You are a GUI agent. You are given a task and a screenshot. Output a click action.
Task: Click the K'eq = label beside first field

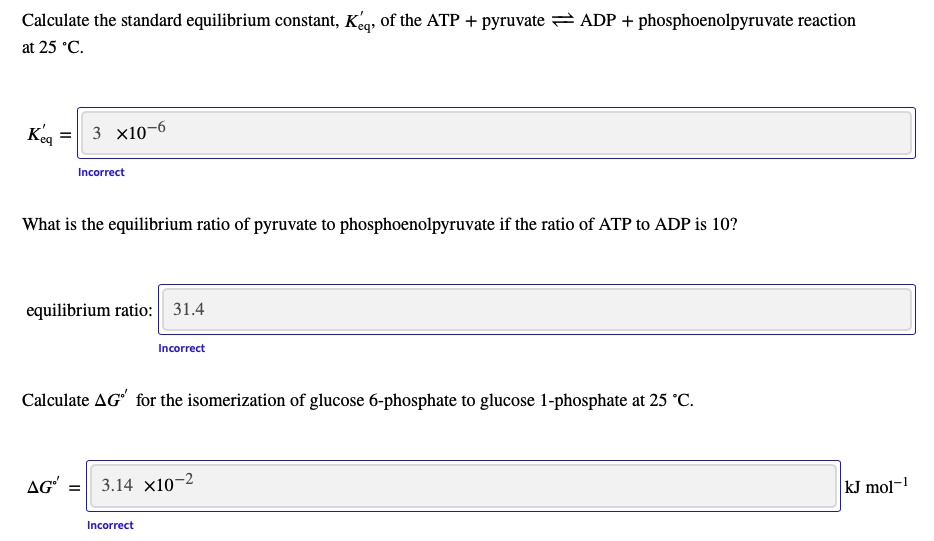[x=49, y=135]
